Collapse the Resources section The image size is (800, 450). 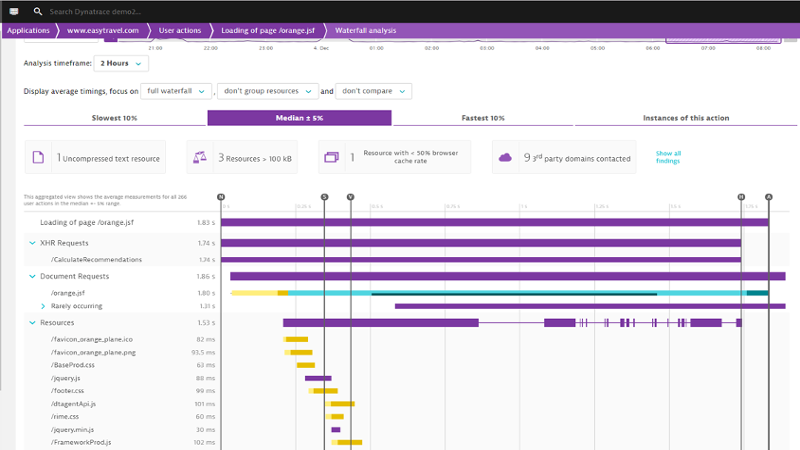click(32, 323)
